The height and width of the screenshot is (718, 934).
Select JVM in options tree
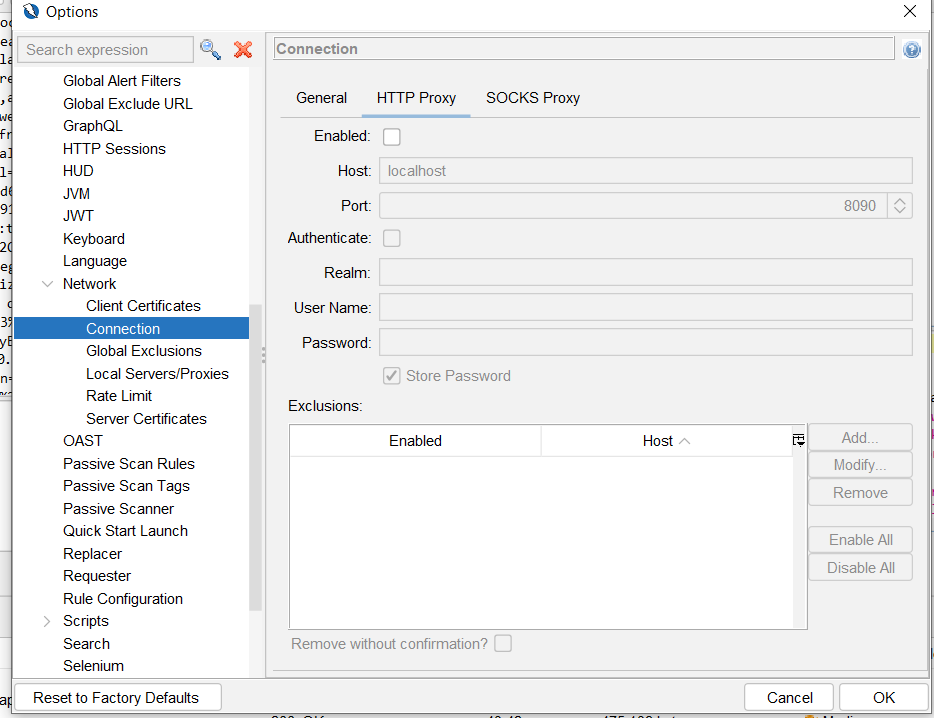(76, 194)
